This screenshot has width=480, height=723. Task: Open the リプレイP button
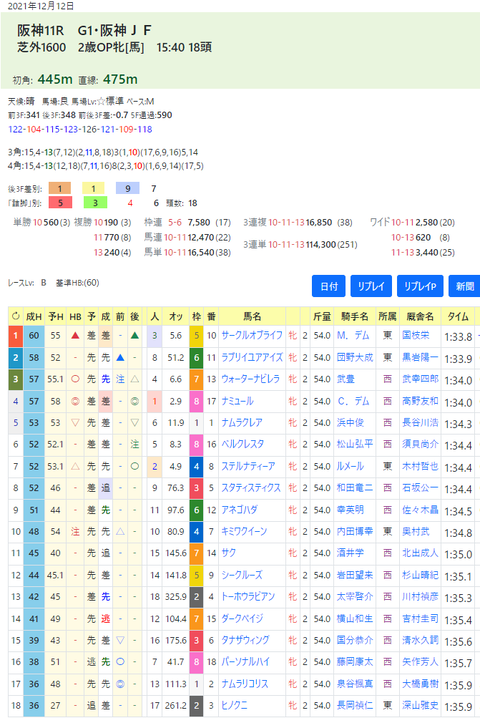420,286
